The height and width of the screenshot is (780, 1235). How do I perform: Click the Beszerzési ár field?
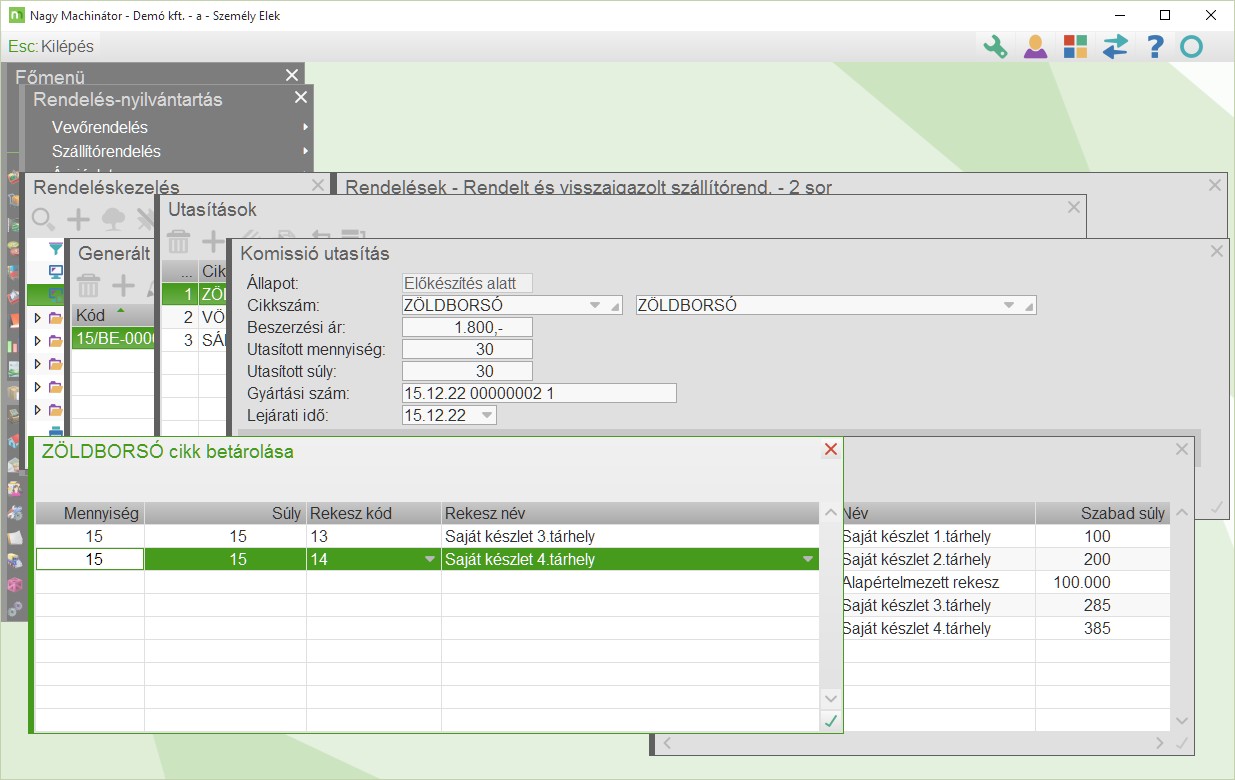467,327
